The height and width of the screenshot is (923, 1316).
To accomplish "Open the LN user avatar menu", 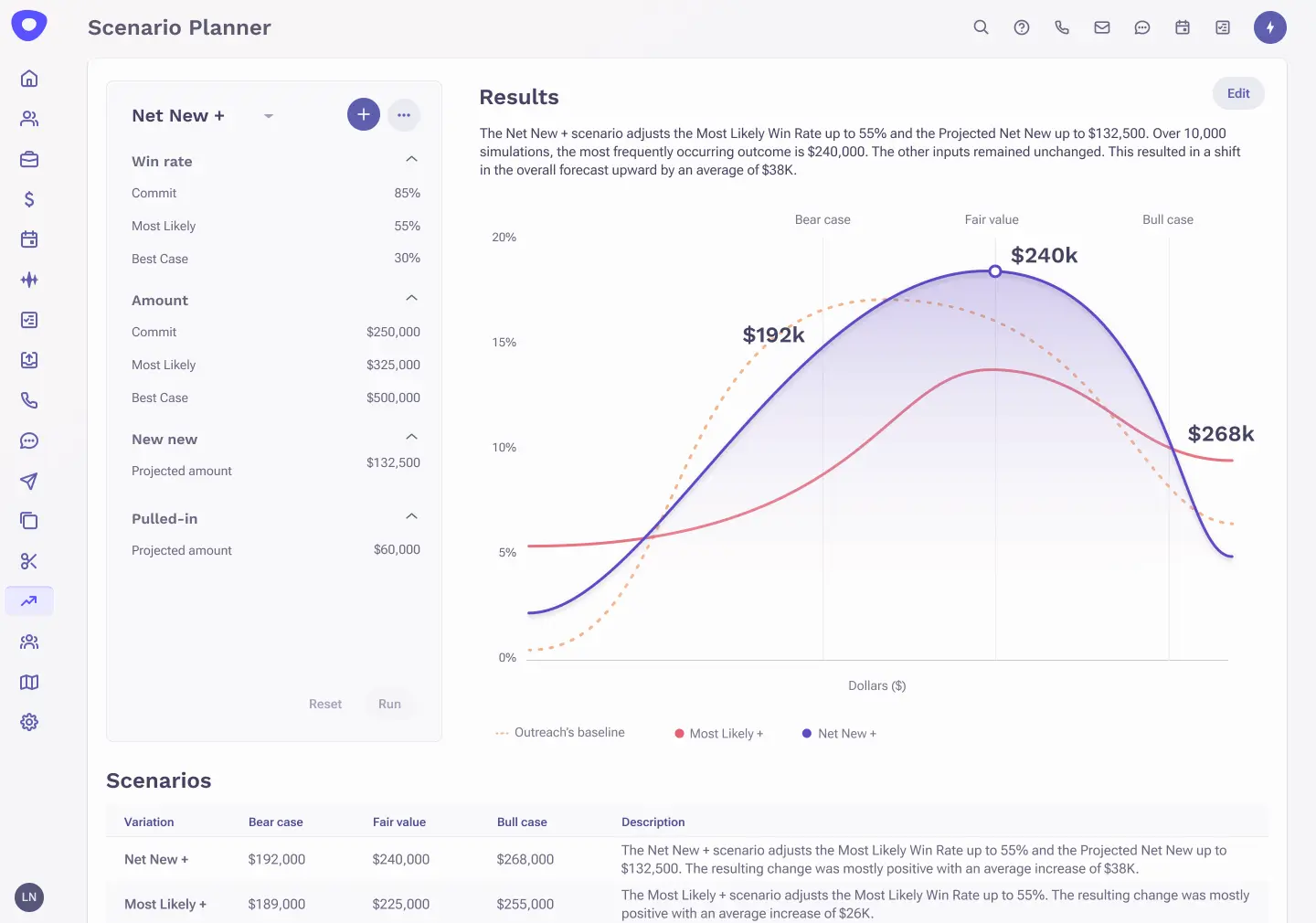I will click(28, 896).
